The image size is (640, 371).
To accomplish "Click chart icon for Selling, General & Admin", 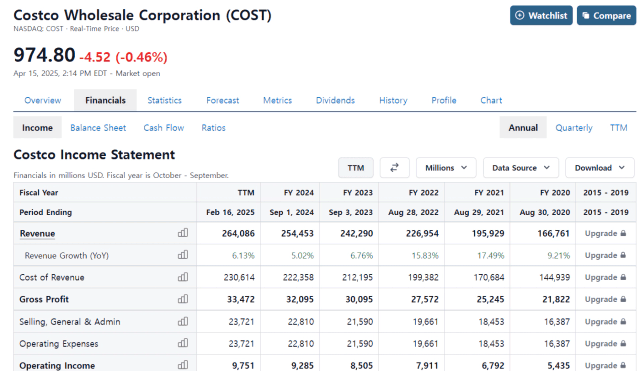I will pos(183,322).
